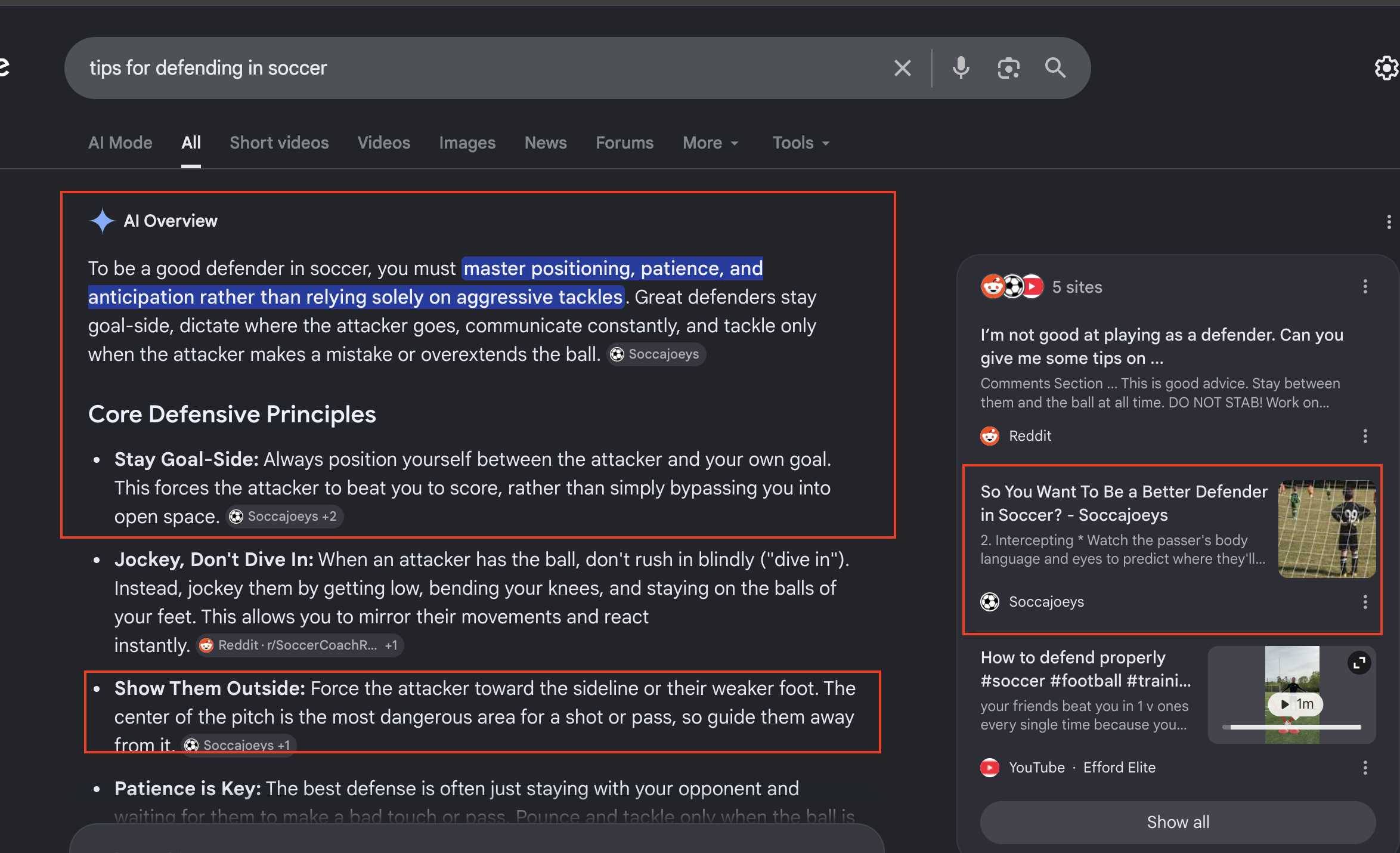Click the Patience is Key bullet heading
This screenshot has width=1400, height=853.
point(188,789)
